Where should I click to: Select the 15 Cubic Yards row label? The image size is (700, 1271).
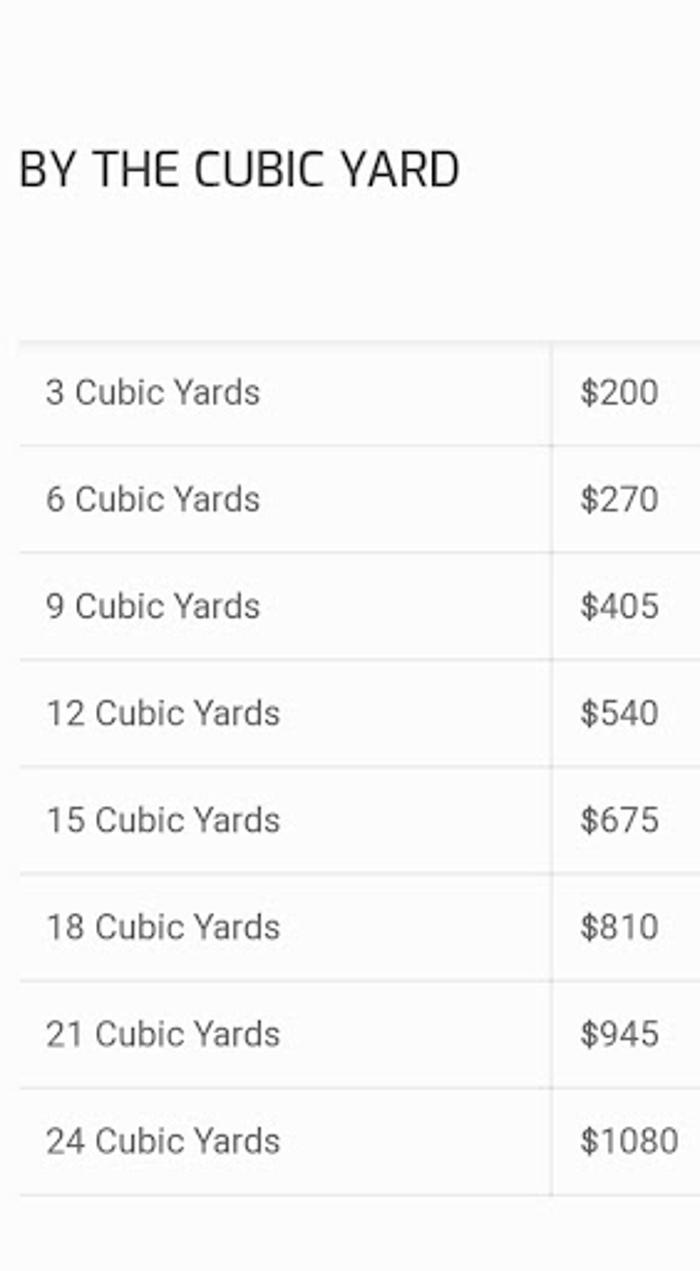pyautogui.click(x=163, y=820)
